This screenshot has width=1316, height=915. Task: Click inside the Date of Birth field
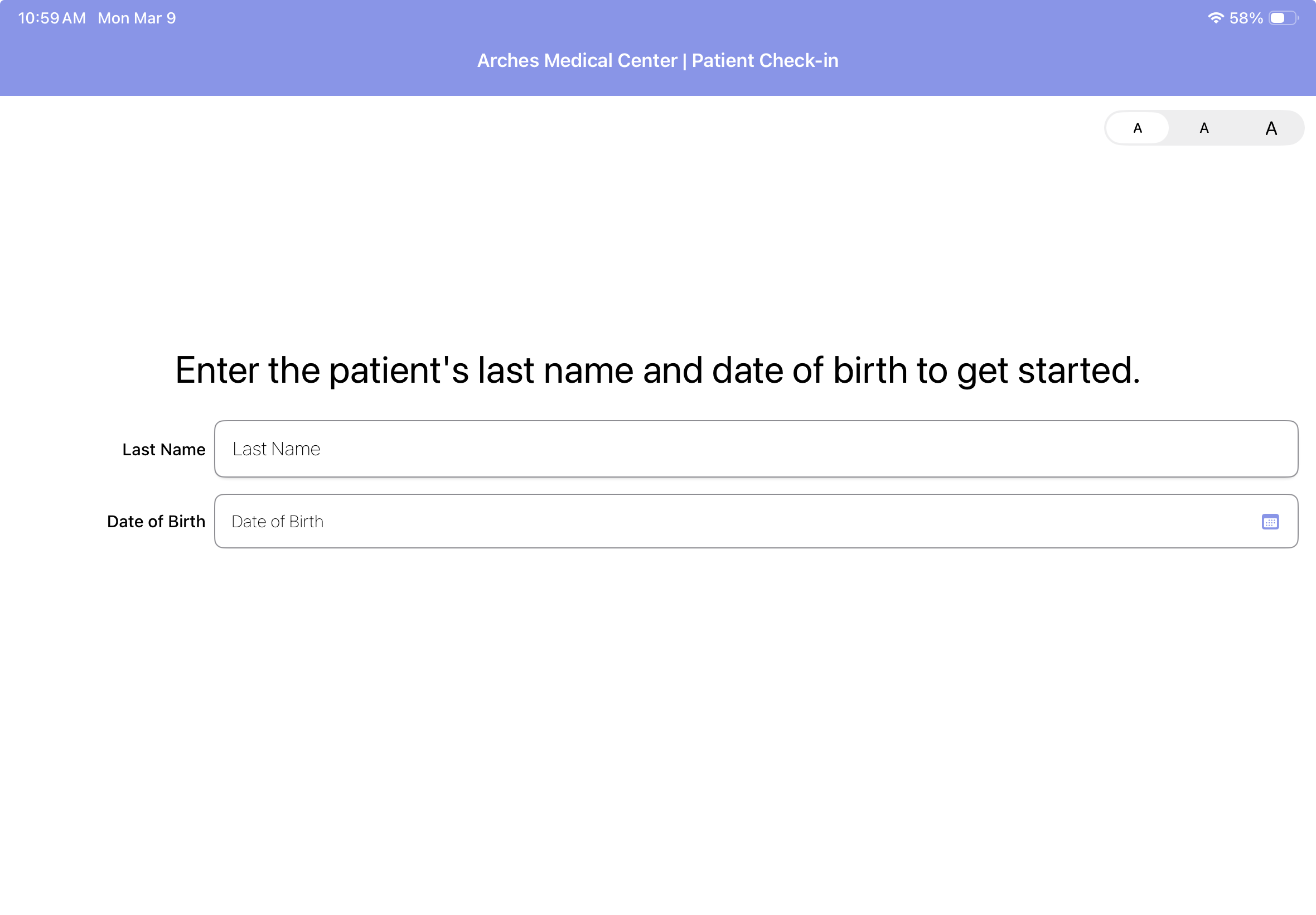click(x=733, y=521)
